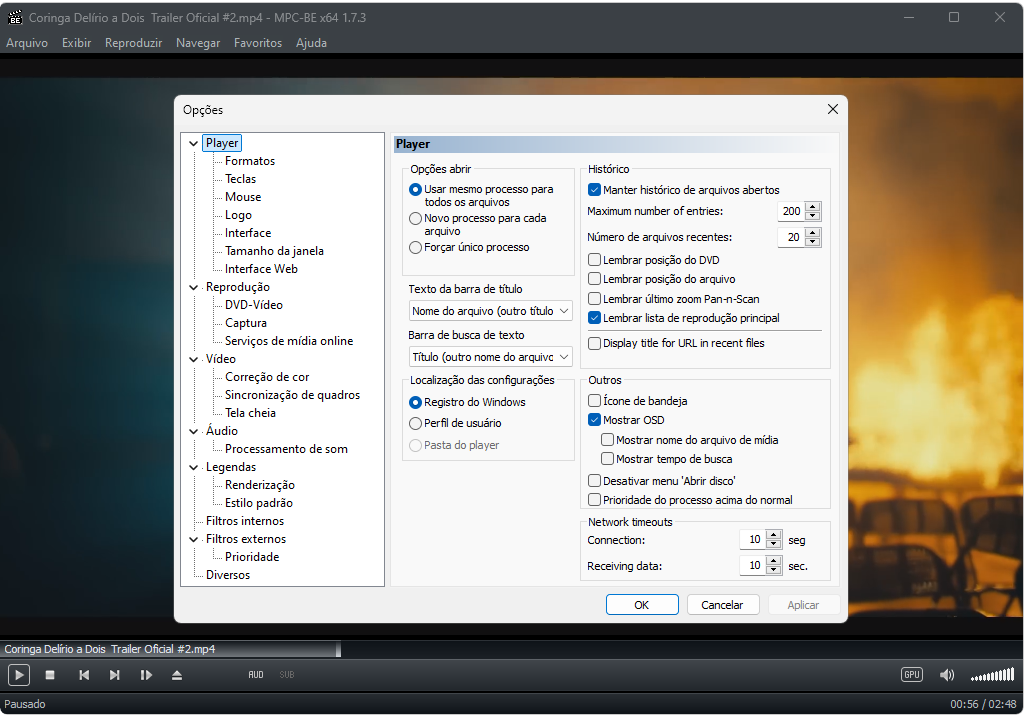Click the Play button in the player
1024x715 pixels.
coord(18,675)
